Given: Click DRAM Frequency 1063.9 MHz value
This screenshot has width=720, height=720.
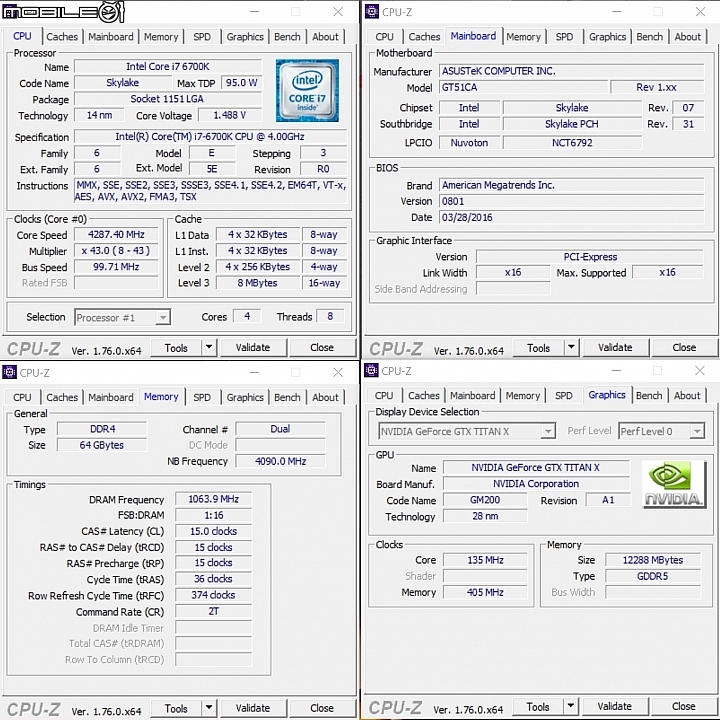Looking at the screenshot, I should [x=214, y=499].
